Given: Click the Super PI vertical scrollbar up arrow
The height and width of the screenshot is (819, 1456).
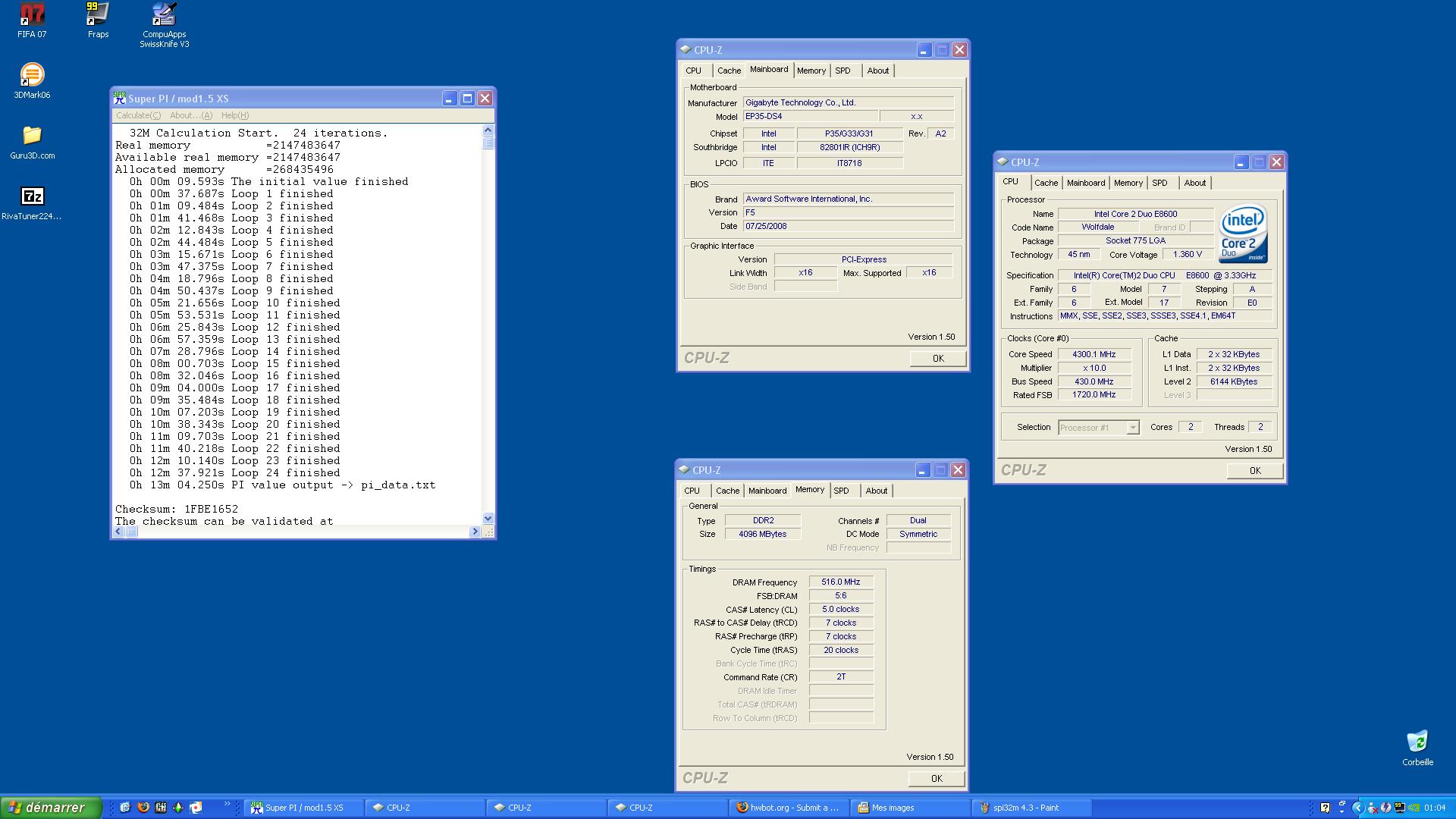Looking at the screenshot, I should [x=488, y=130].
